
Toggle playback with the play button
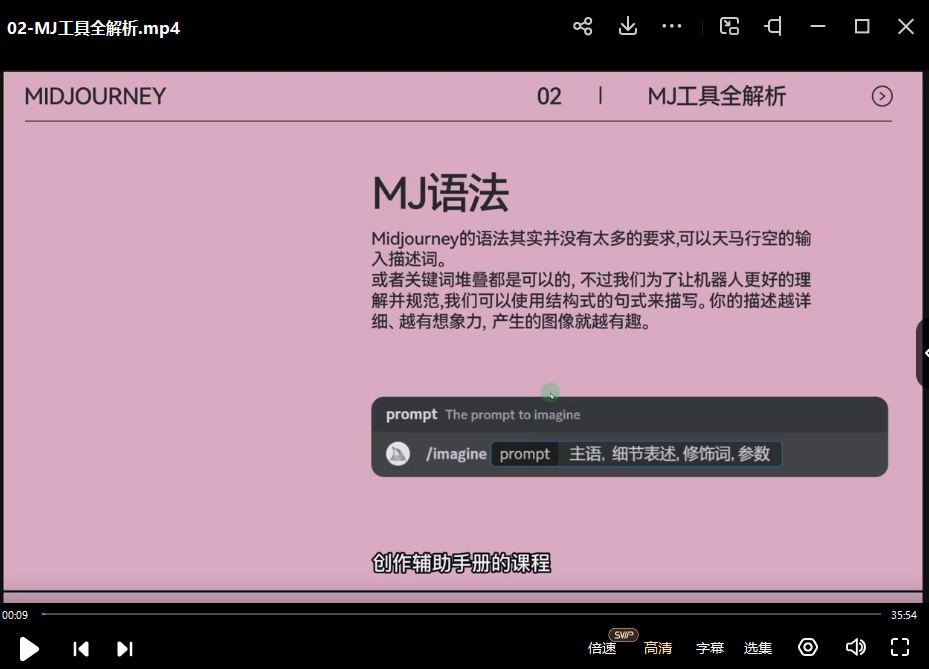[x=28, y=648]
